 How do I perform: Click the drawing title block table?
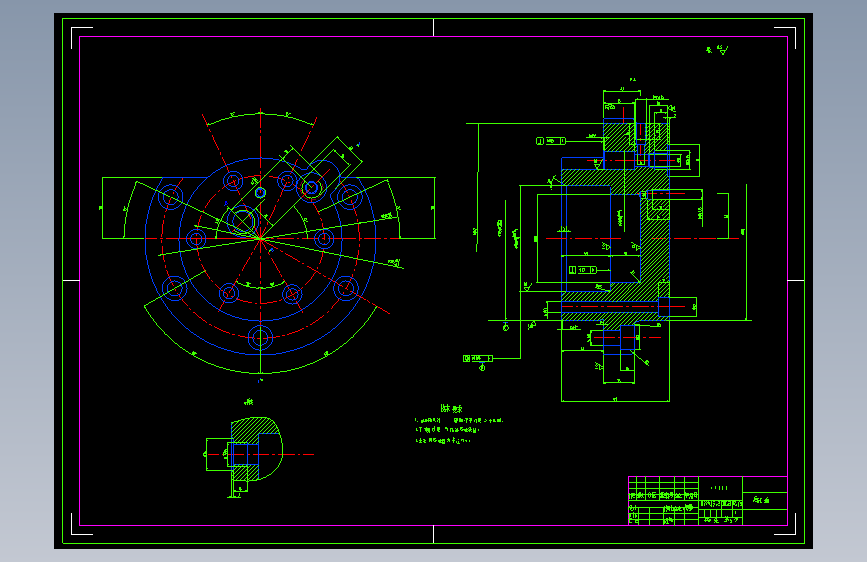[x=708, y=501]
